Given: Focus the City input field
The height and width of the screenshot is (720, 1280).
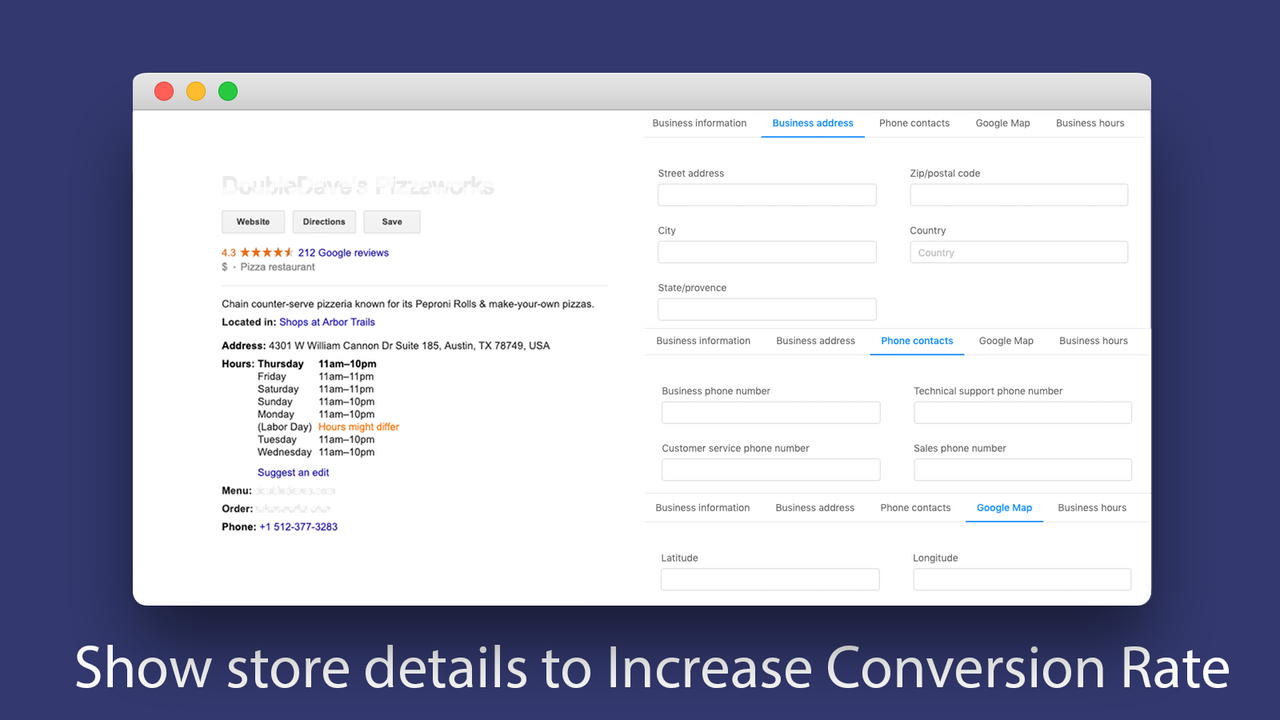Looking at the screenshot, I should [x=767, y=252].
